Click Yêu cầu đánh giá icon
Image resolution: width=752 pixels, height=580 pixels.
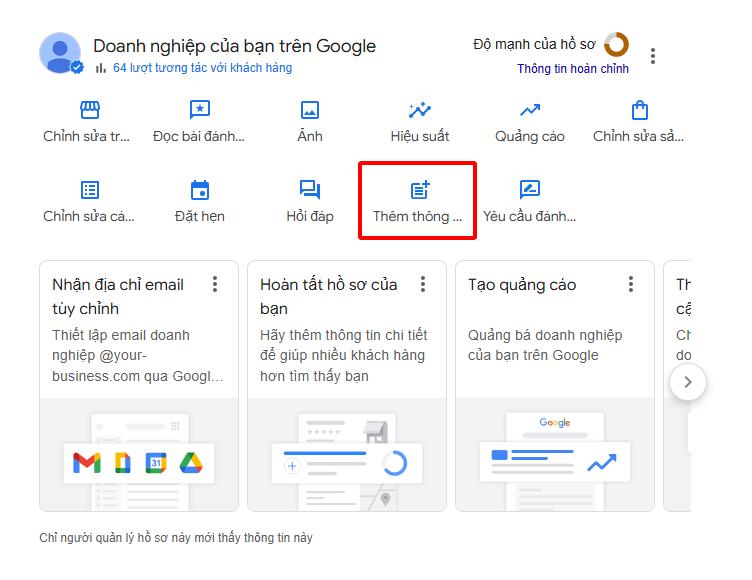click(x=530, y=190)
